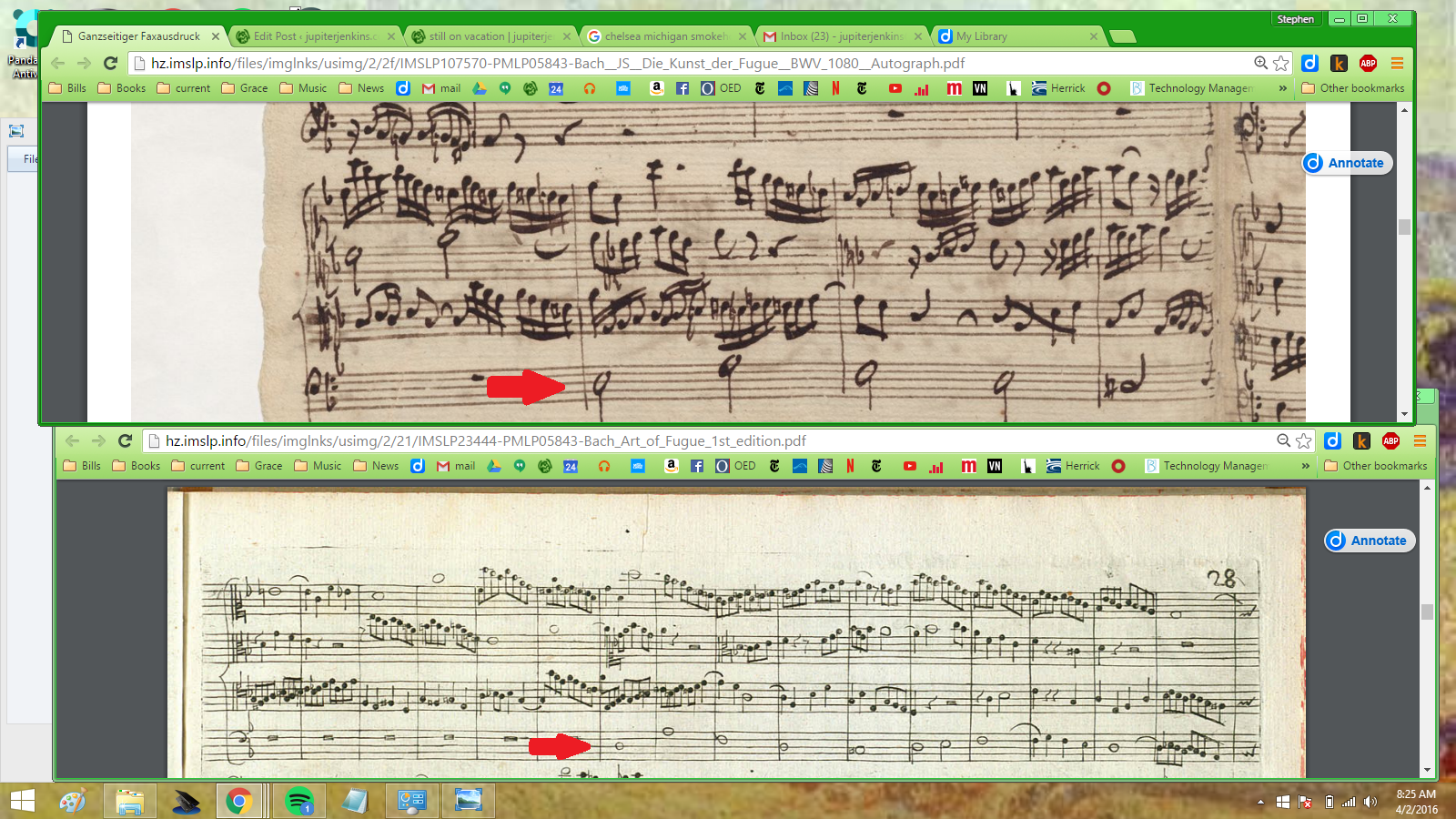This screenshot has height=819, width=1456.
Task: Show hidden system tray icons
Action: click(1260, 802)
